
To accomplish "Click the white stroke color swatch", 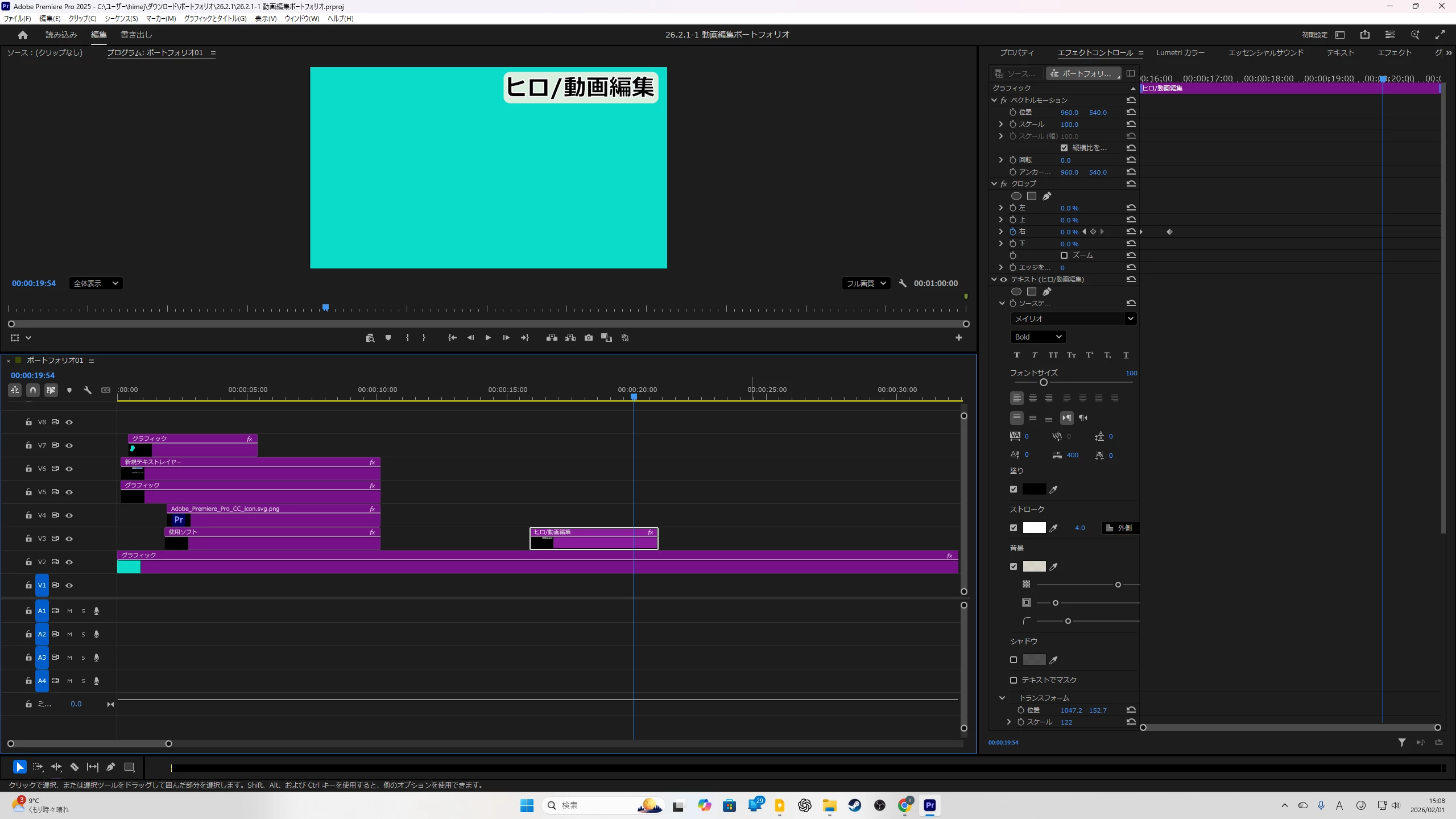I will pos(1034,528).
